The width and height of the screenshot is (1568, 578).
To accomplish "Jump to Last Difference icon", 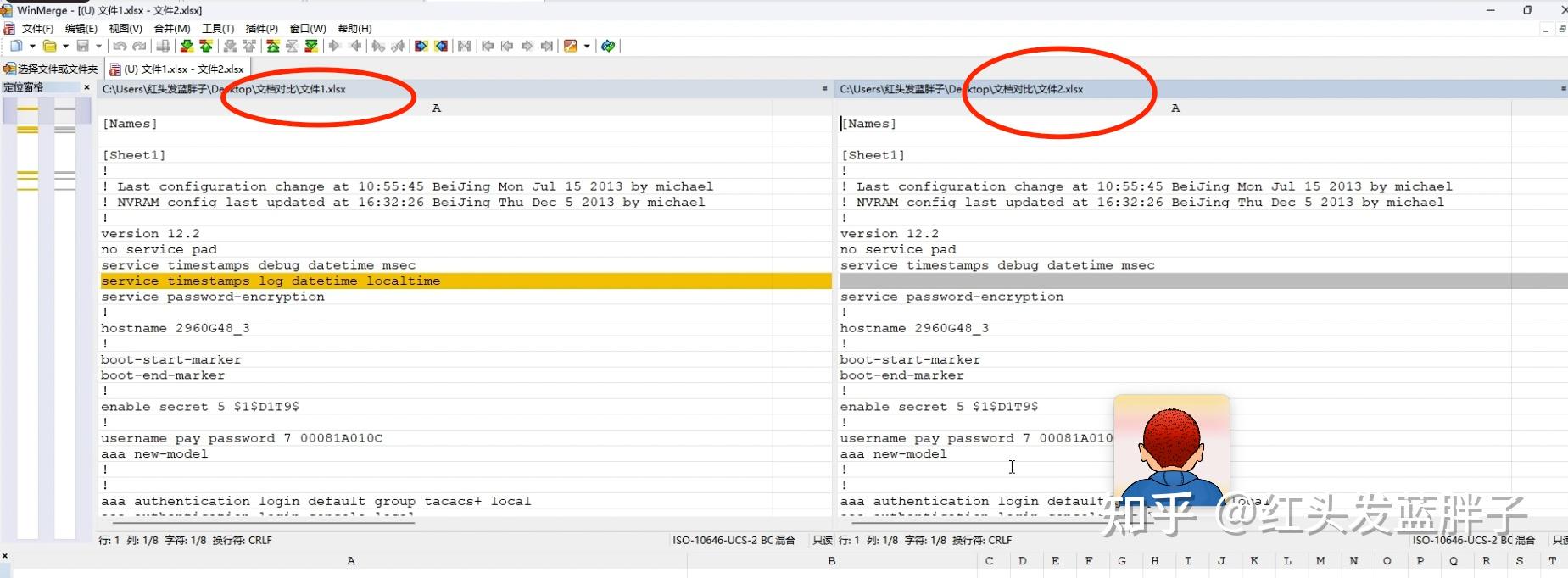I will pos(311,46).
